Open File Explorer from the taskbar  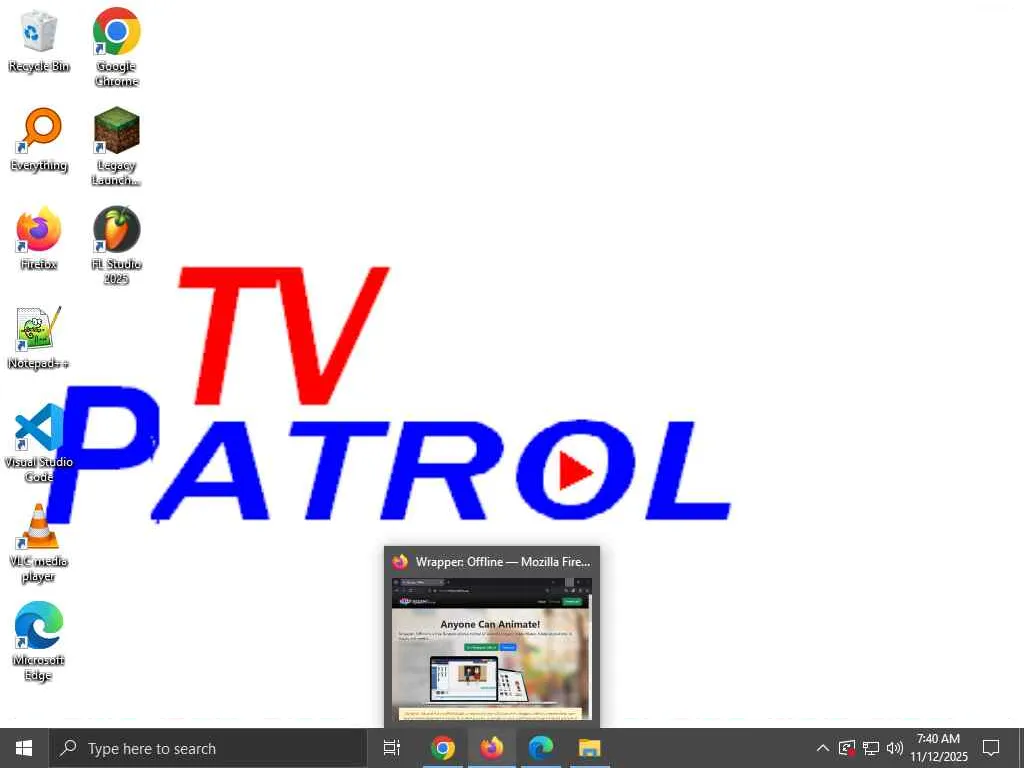click(x=590, y=748)
